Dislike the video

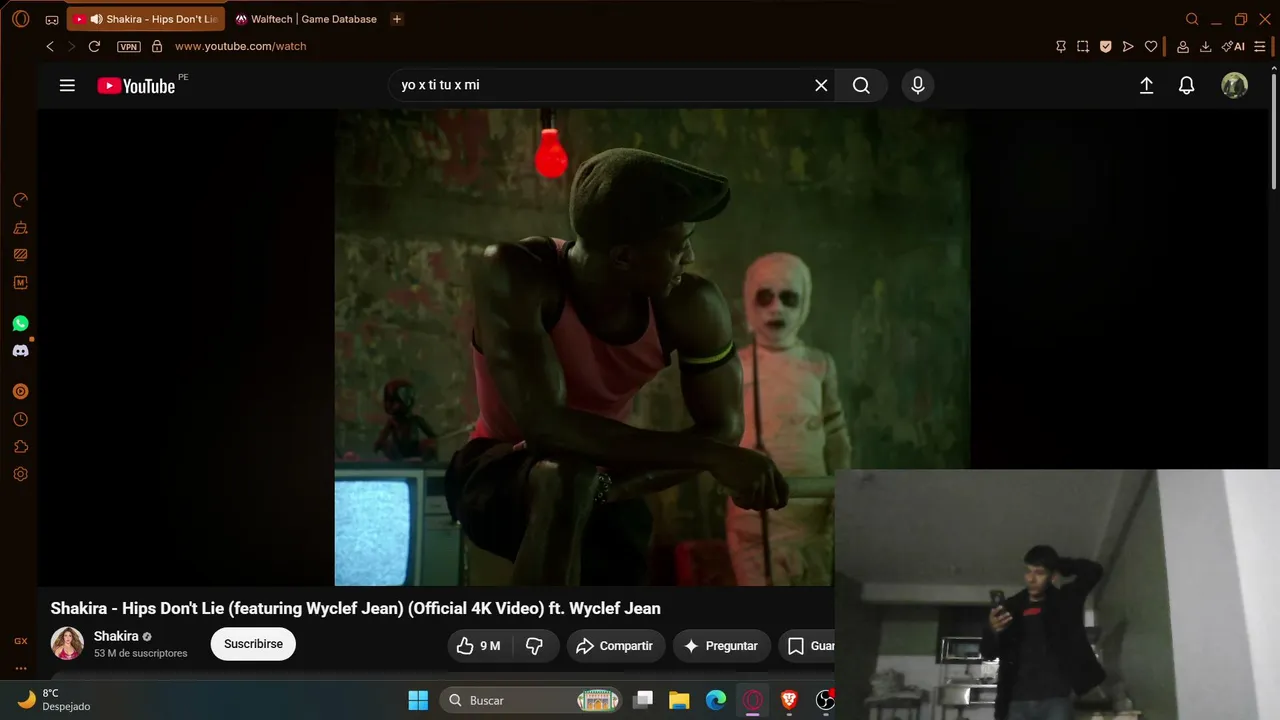click(535, 646)
